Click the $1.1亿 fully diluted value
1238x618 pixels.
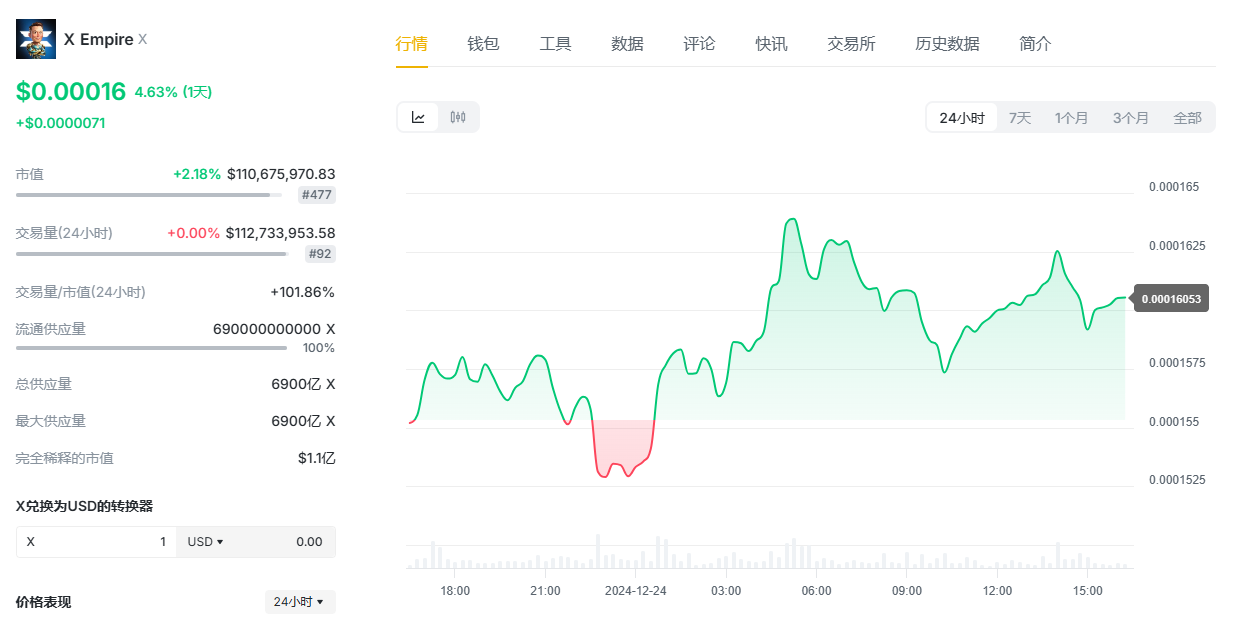[316, 458]
